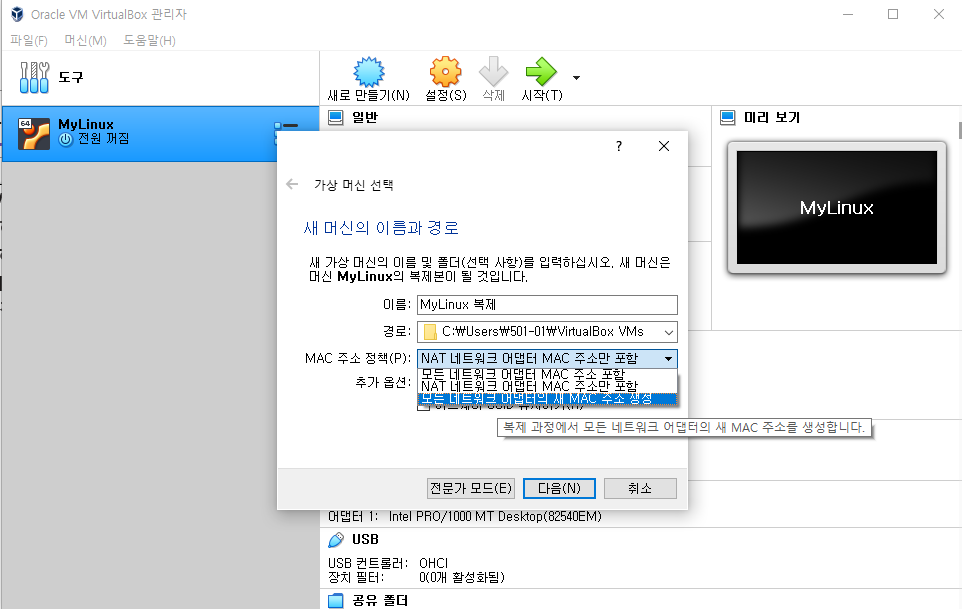Click the MyLinux VM operating system icon
The height and width of the screenshot is (609, 962).
click(34, 134)
